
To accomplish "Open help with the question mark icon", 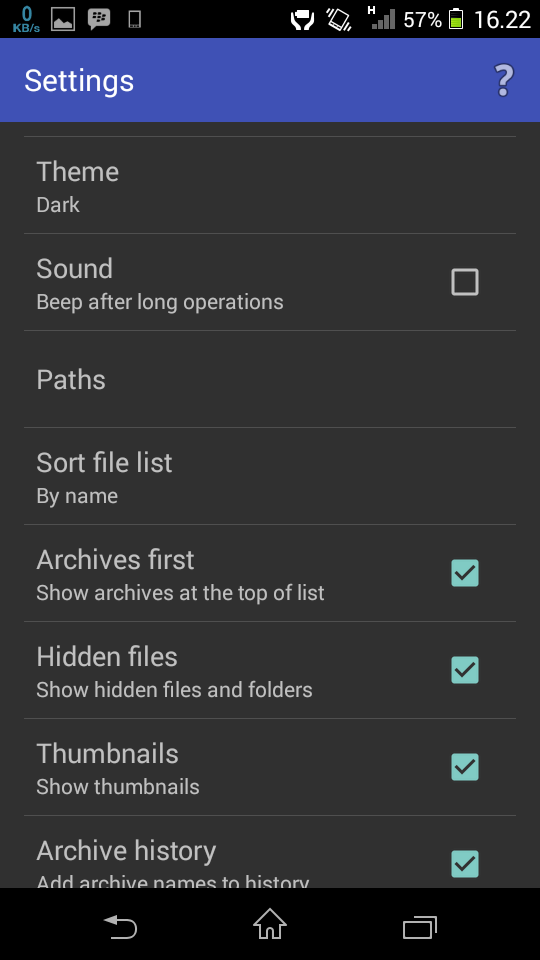I will (x=503, y=81).
